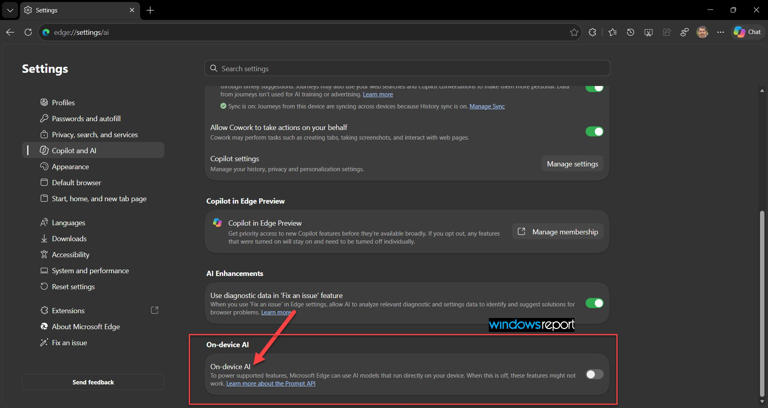Click the edge://settings/ai address bar
The height and width of the screenshot is (408, 768).
(x=310, y=32)
